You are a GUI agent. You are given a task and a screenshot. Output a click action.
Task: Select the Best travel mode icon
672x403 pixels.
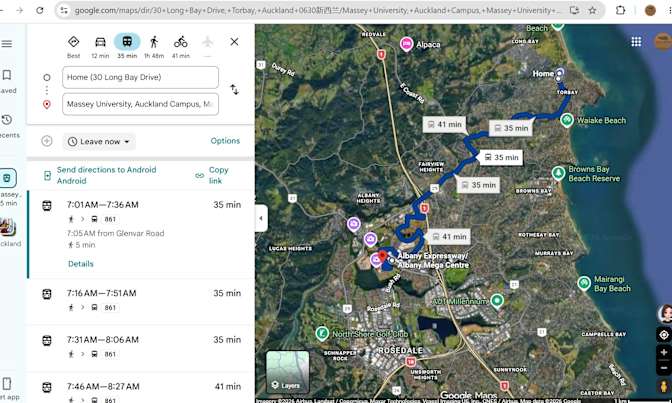[73, 42]
